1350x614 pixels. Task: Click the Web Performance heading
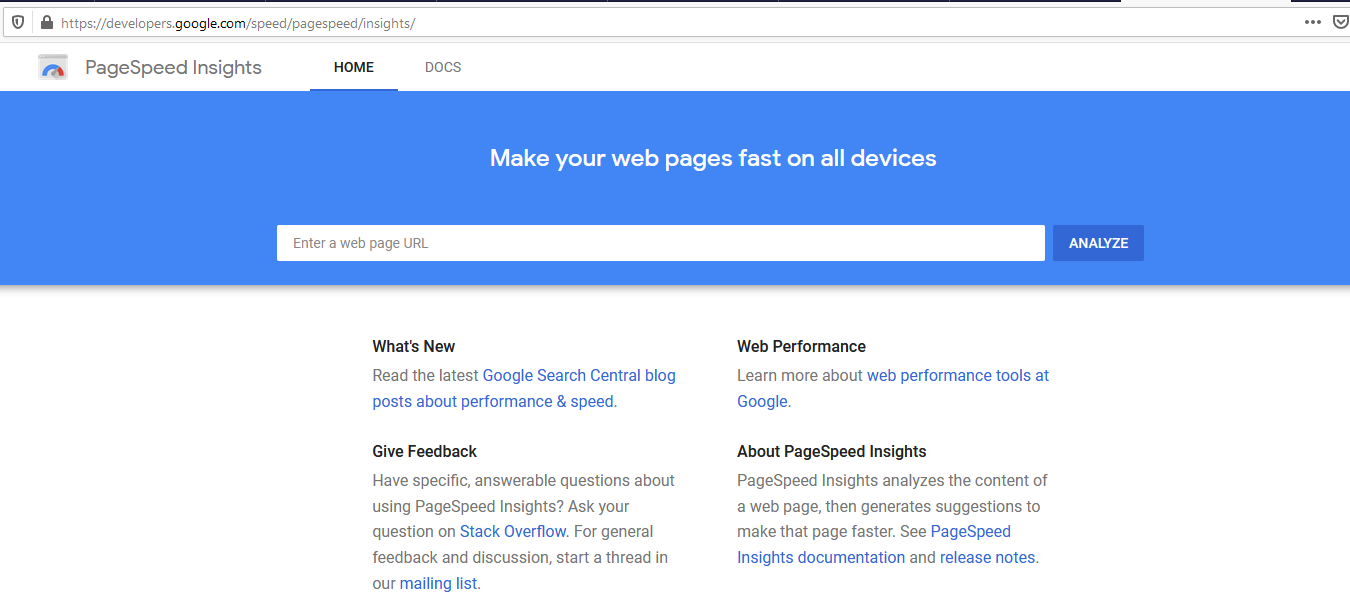point(801,347)
